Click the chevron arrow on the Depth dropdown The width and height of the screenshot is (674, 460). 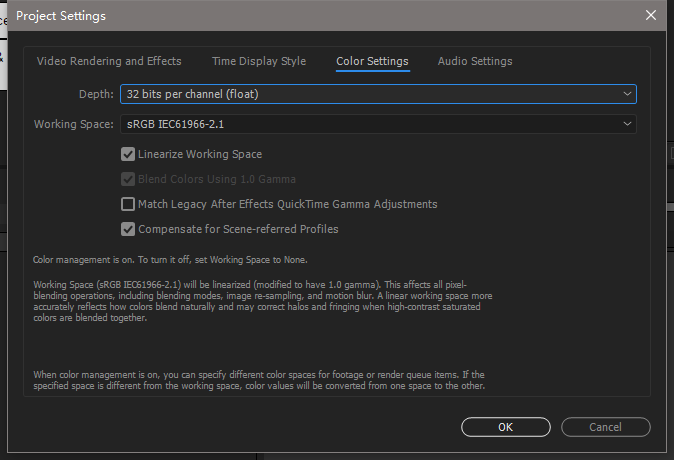[x=627, y=94]
